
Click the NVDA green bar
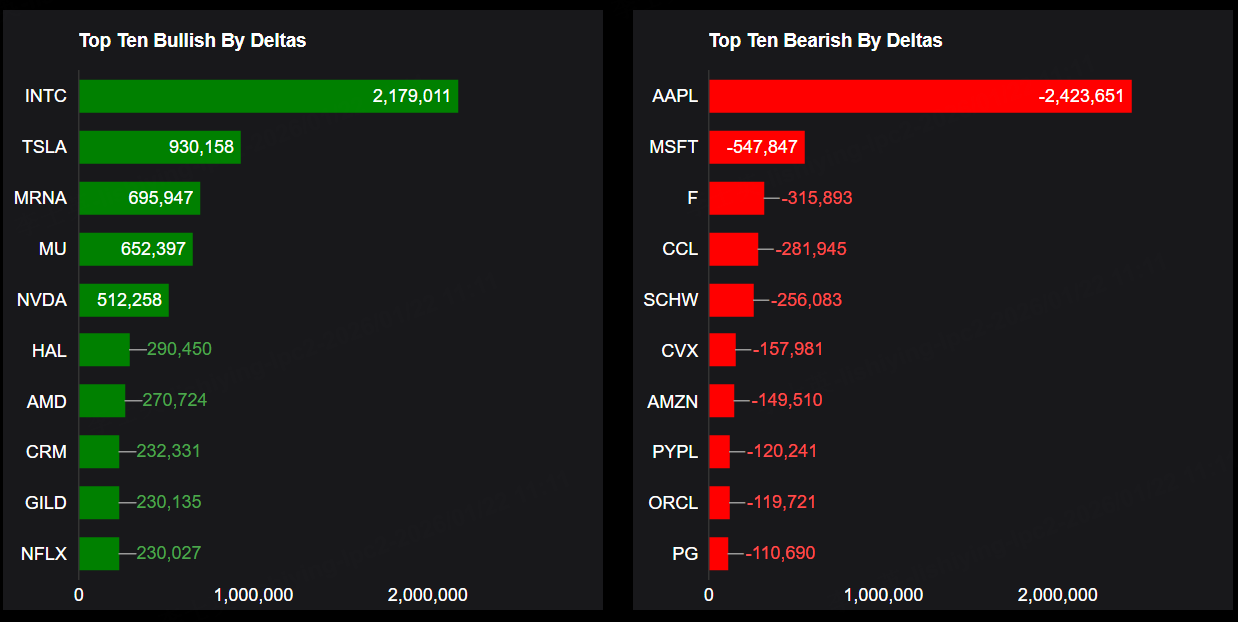123,300
